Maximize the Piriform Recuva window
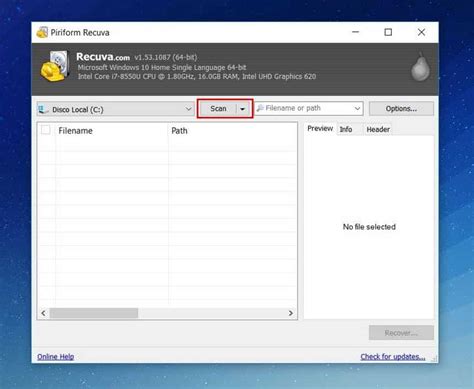This screenshot has width=474, height=389. pyautogui.click(x=388, y=32)
